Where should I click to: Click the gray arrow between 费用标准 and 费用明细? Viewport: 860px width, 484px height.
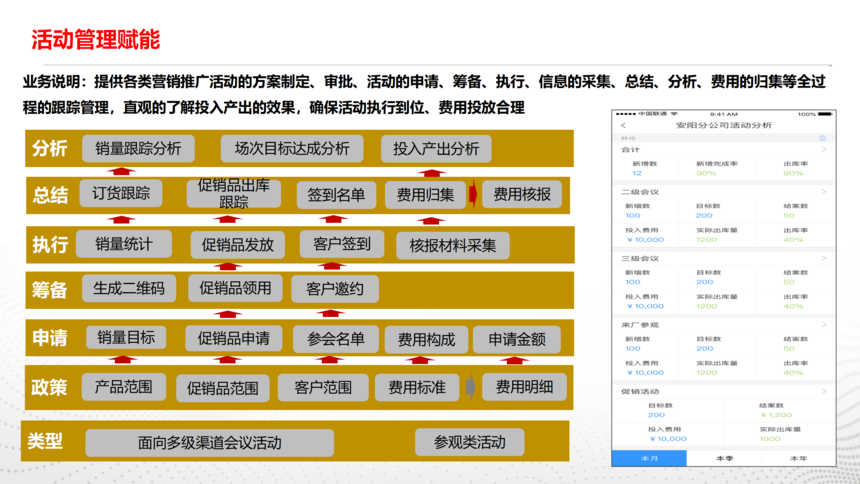tap(470, 387)
